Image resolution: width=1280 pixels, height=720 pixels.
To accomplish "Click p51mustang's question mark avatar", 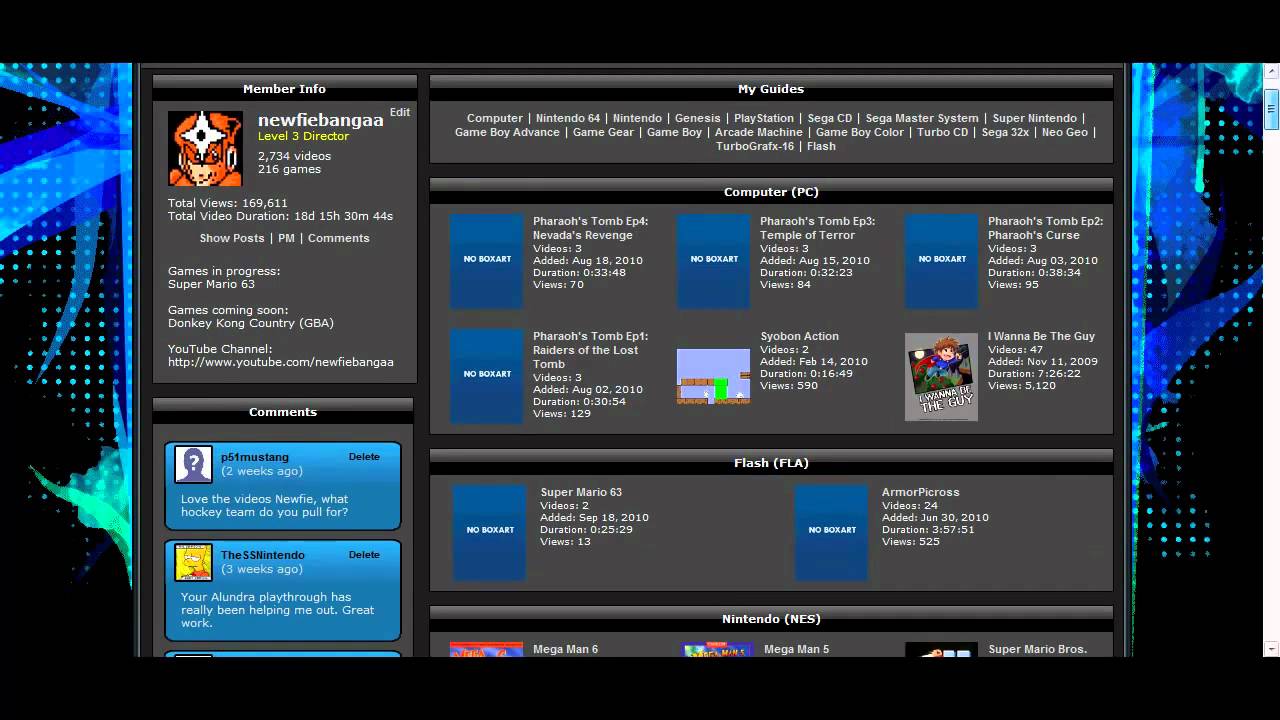I will [x=193, y=464].
